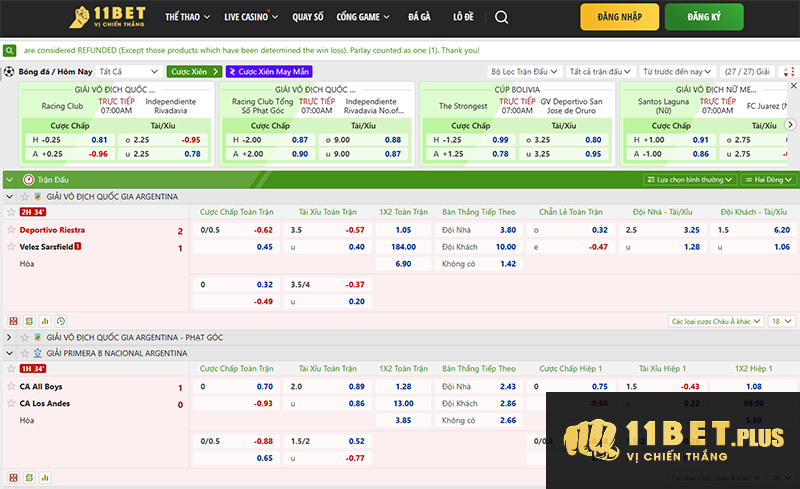Image resolution: width=800 pixels, height=489 pixels.
Task: Click the red scoreboard icon under Riestra match
Action: tap(13, 321)
